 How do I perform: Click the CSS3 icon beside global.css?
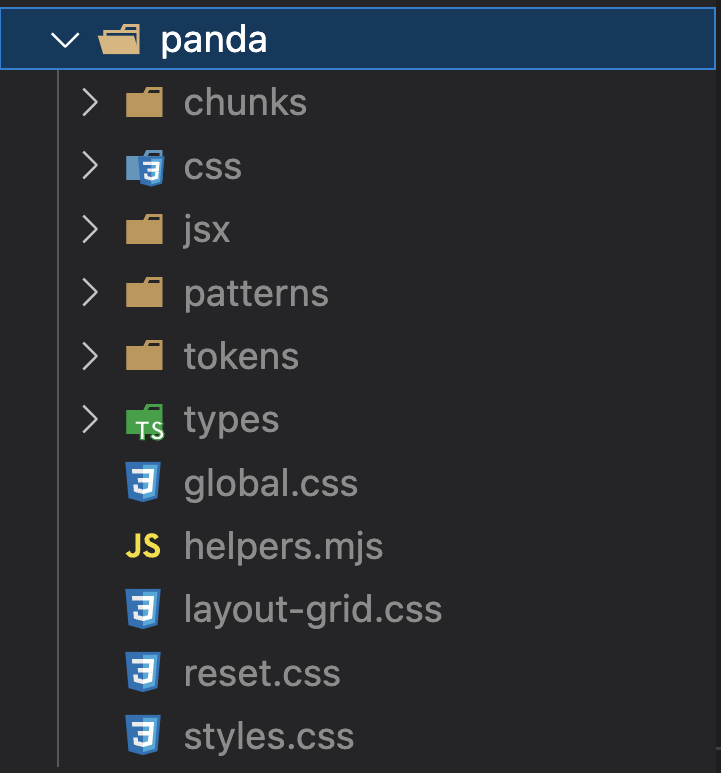143,484
